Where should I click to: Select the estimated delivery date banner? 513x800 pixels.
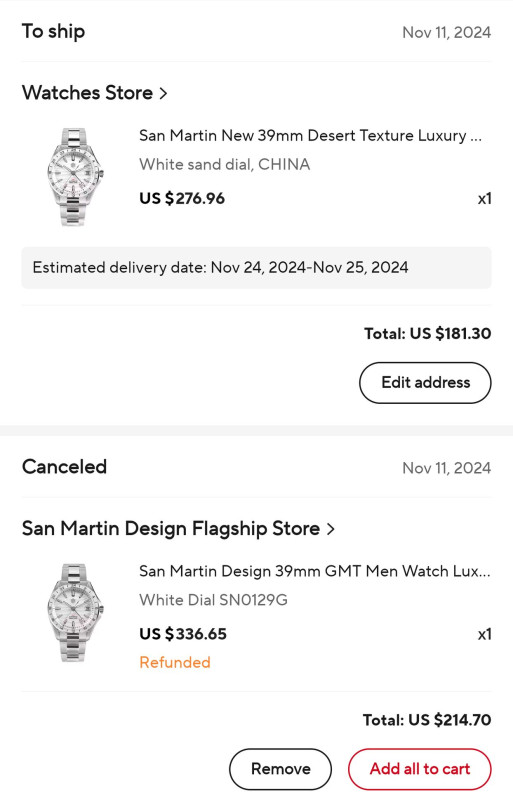(x=256, y=268)
